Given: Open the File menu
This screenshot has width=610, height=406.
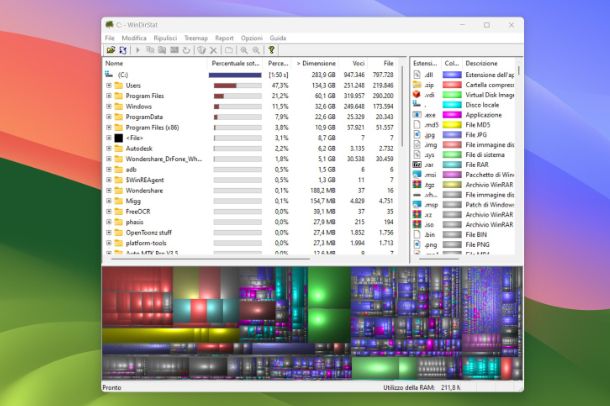Looking at the screenshot, I should (x=110, y=38).
